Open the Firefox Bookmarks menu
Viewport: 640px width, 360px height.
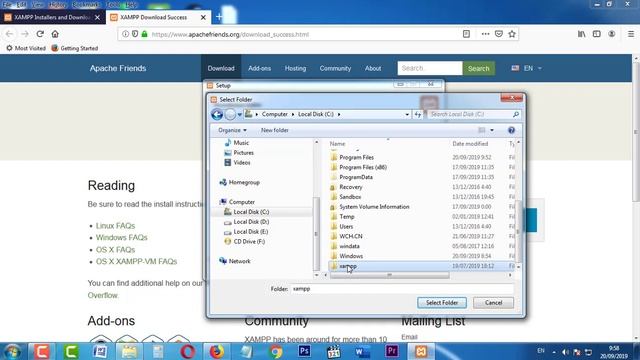click(85, 5)
